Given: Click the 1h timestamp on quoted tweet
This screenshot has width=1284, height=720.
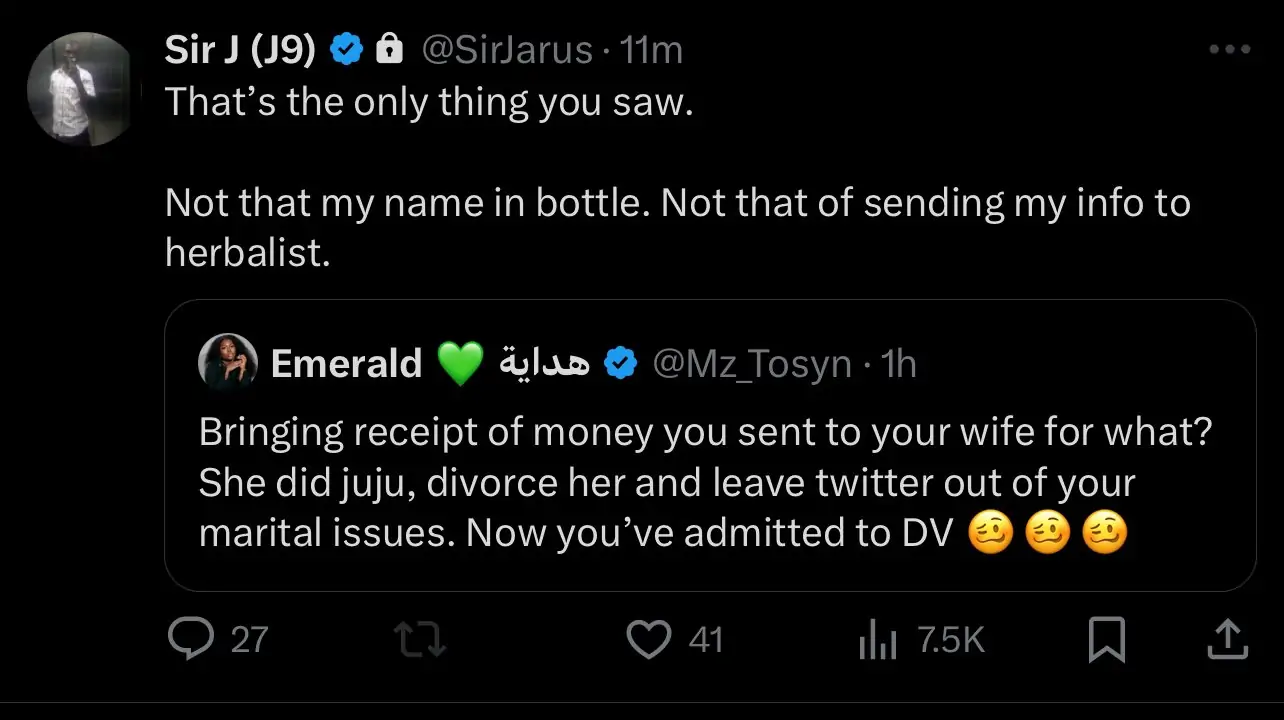Looking at the screenshot, I should pyautogui.click(x=899, y=364).
